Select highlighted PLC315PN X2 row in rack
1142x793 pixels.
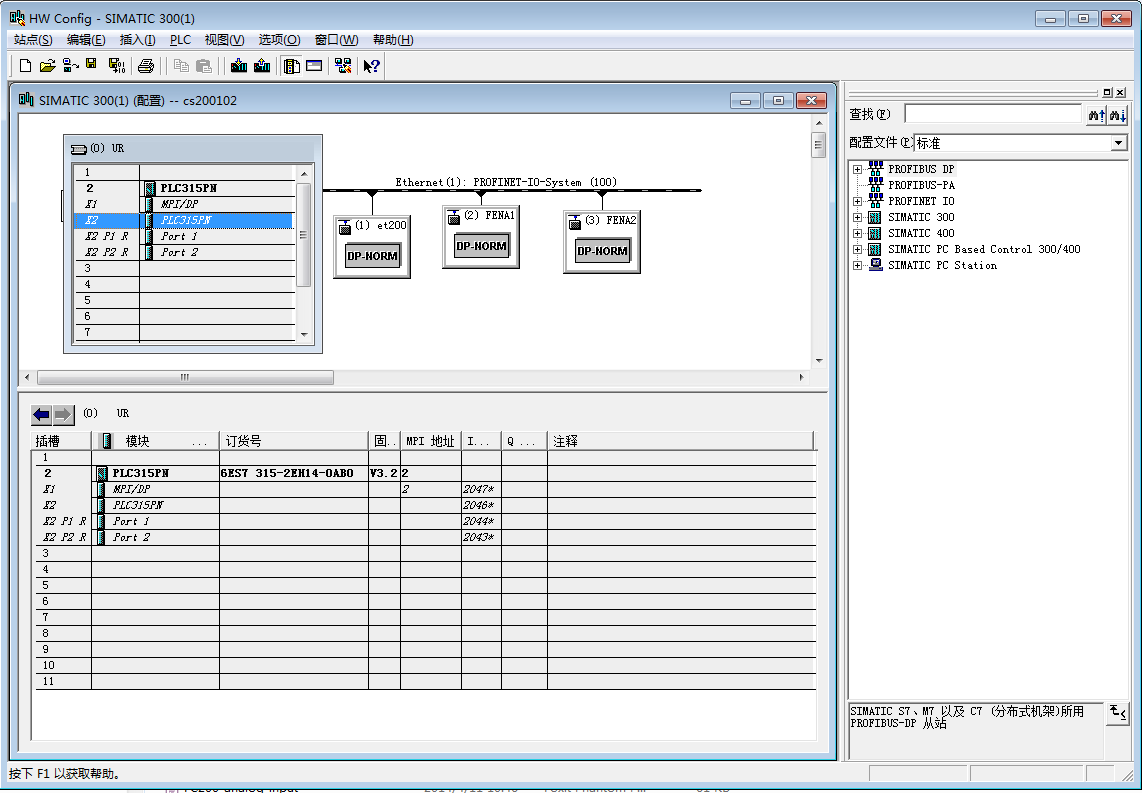pos(184,221)
